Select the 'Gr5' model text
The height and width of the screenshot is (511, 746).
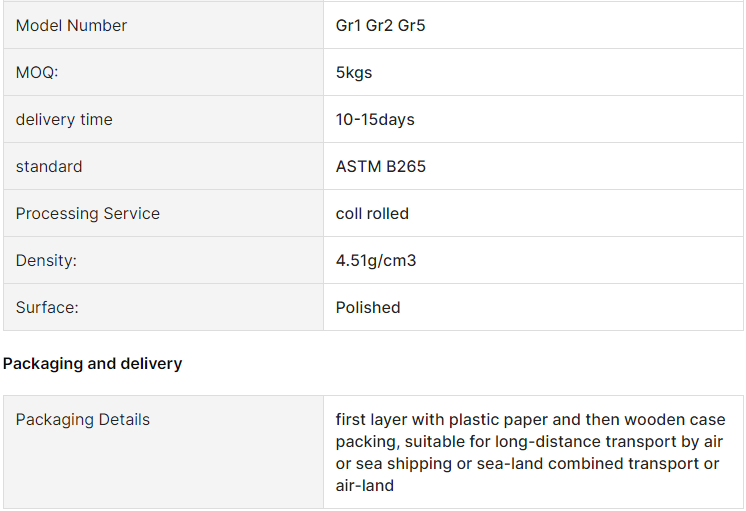411,26
